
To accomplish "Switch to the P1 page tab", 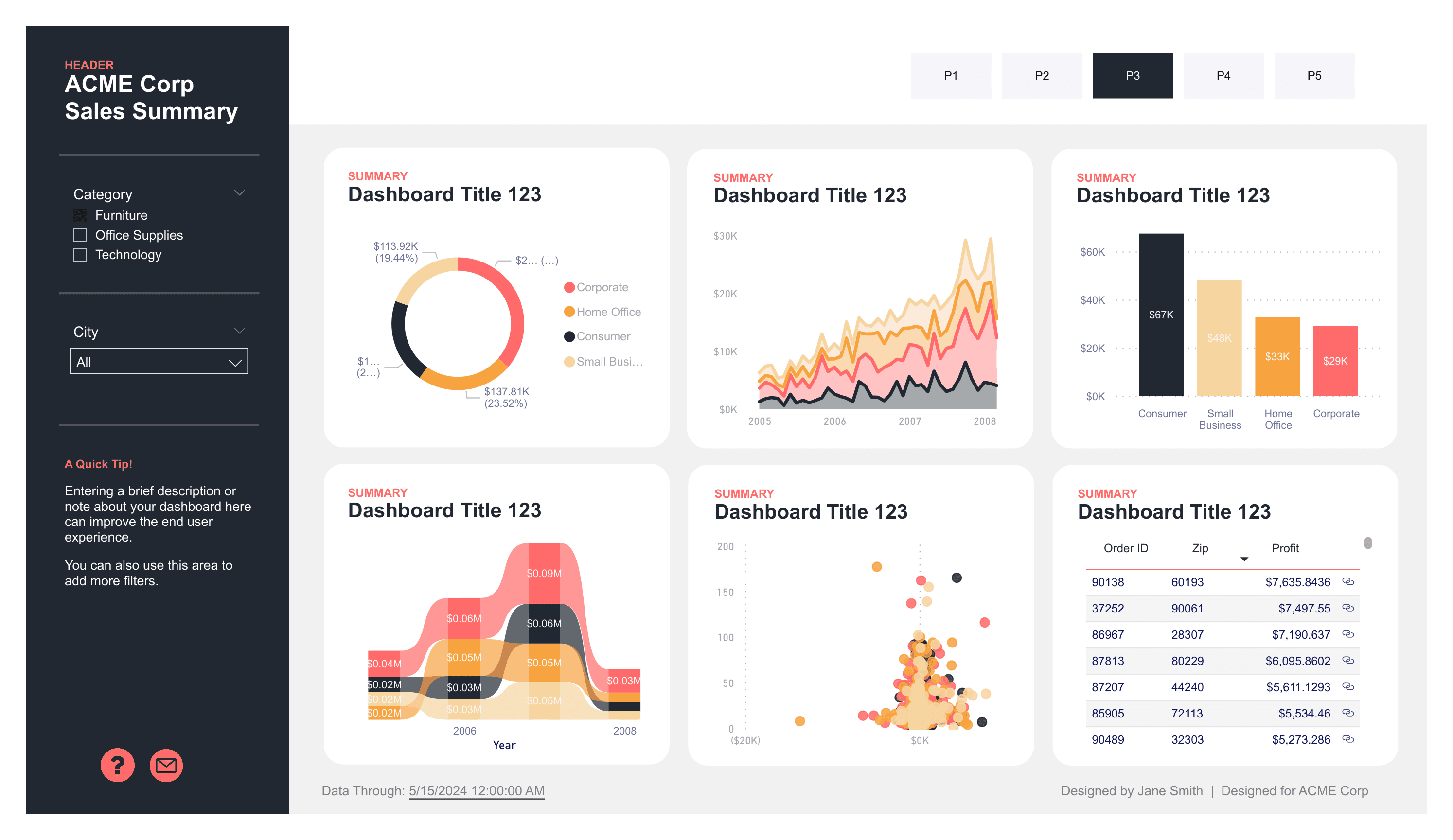I will (x=951, y=75).
